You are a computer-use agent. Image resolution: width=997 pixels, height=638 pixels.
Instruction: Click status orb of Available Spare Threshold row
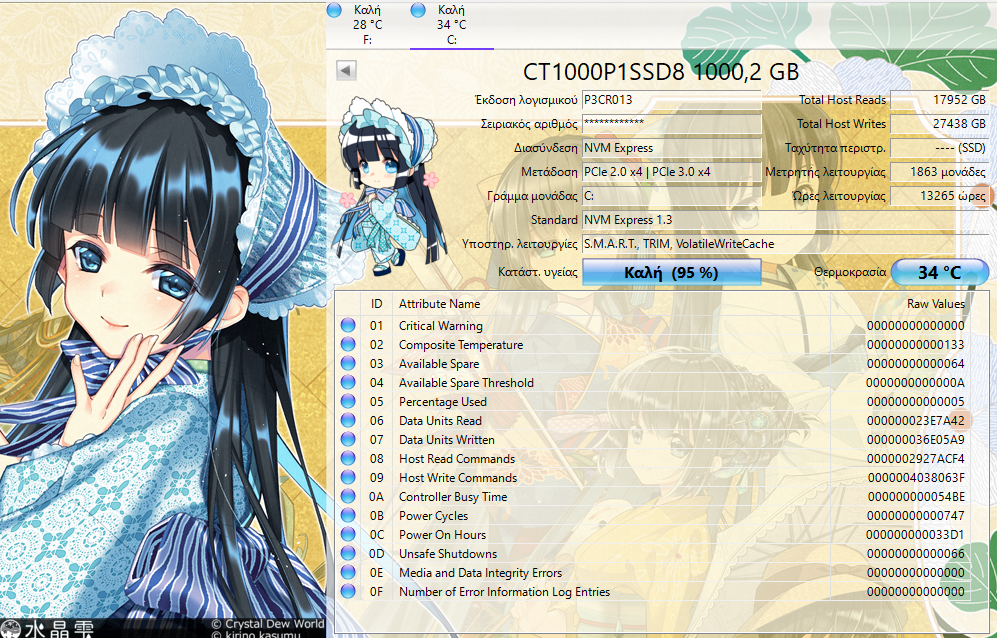point(348,382)
